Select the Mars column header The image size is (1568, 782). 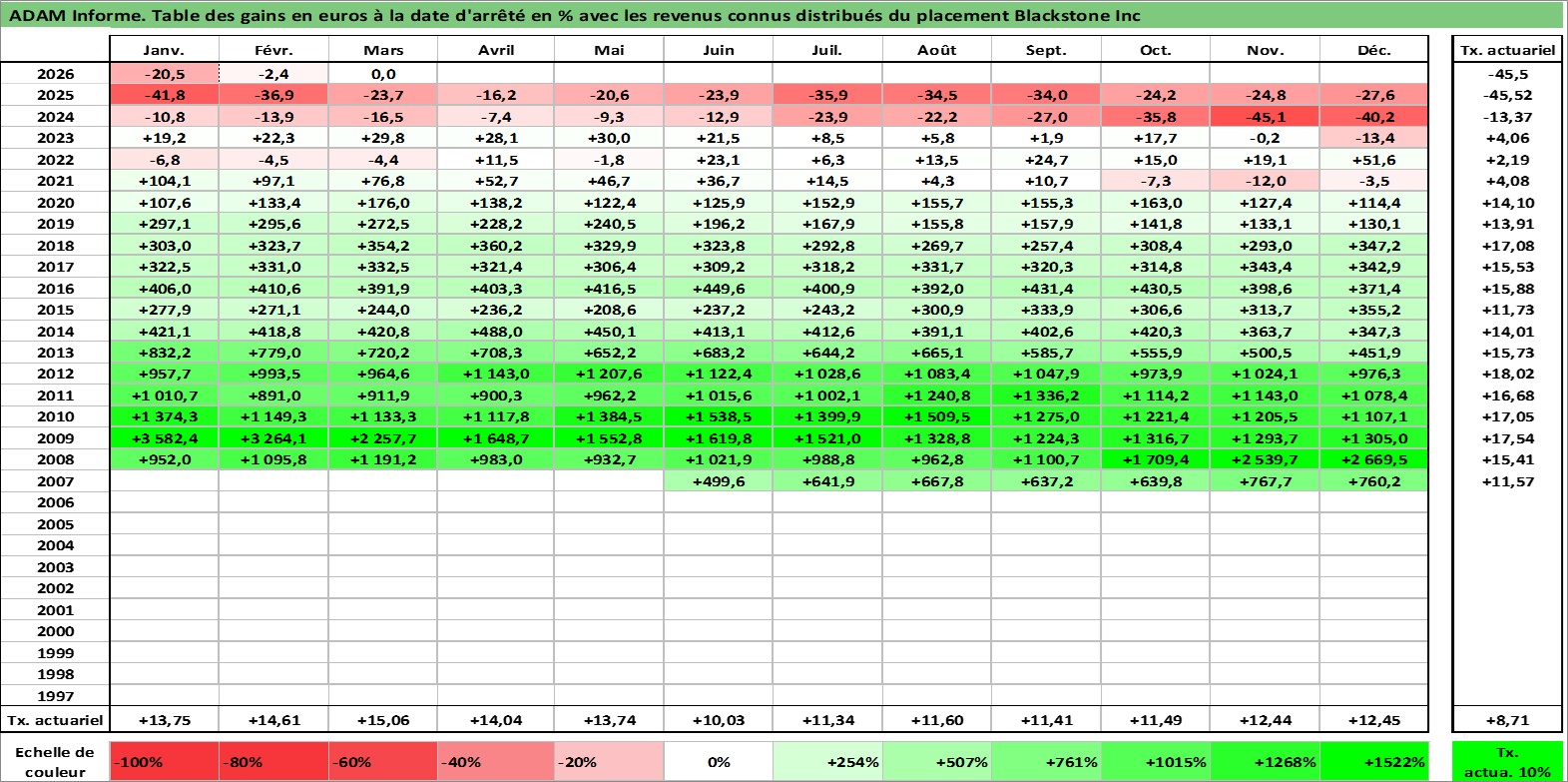click(x=383, y=50)
